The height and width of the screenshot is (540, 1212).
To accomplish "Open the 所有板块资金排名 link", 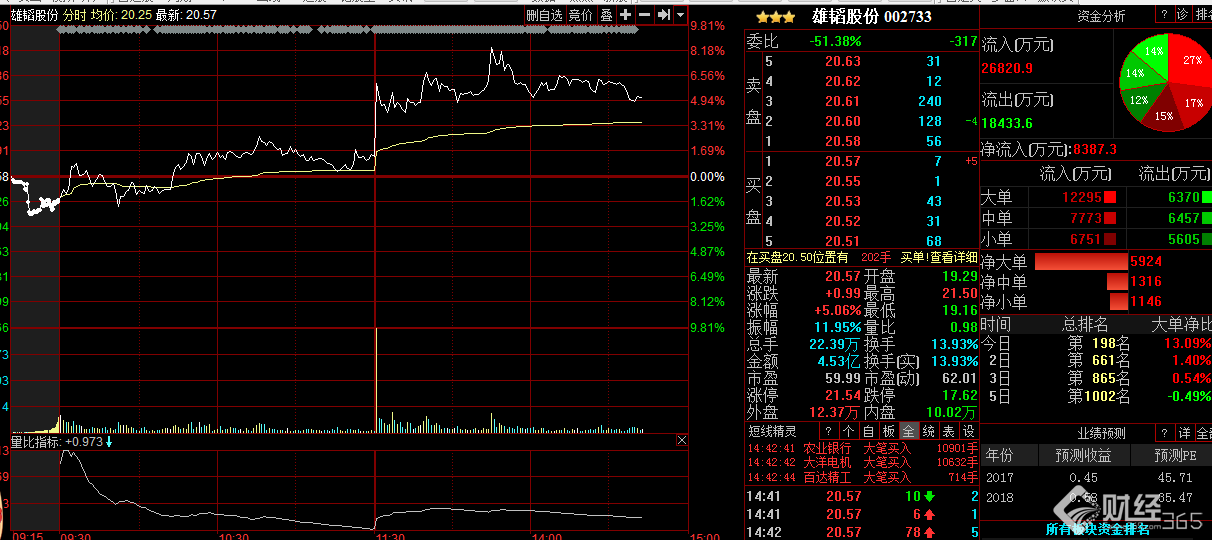I will [x=1097, y=529].
